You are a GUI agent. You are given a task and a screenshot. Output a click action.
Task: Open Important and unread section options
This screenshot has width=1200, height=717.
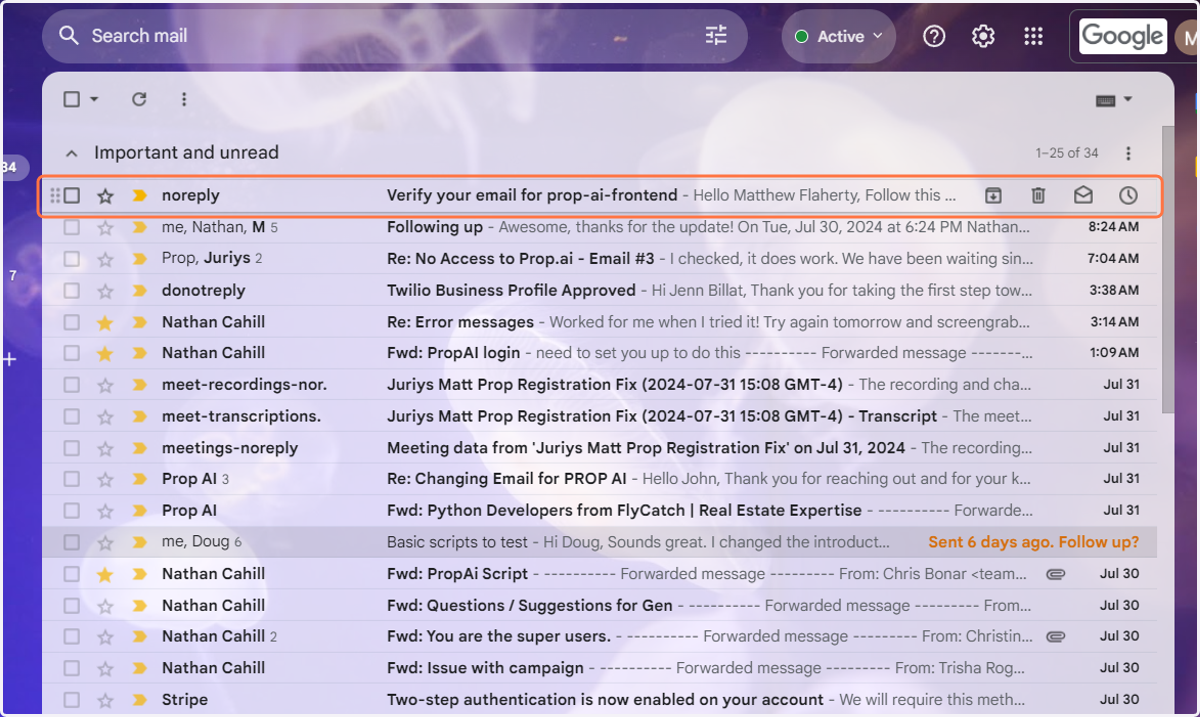pos(1128,153)
